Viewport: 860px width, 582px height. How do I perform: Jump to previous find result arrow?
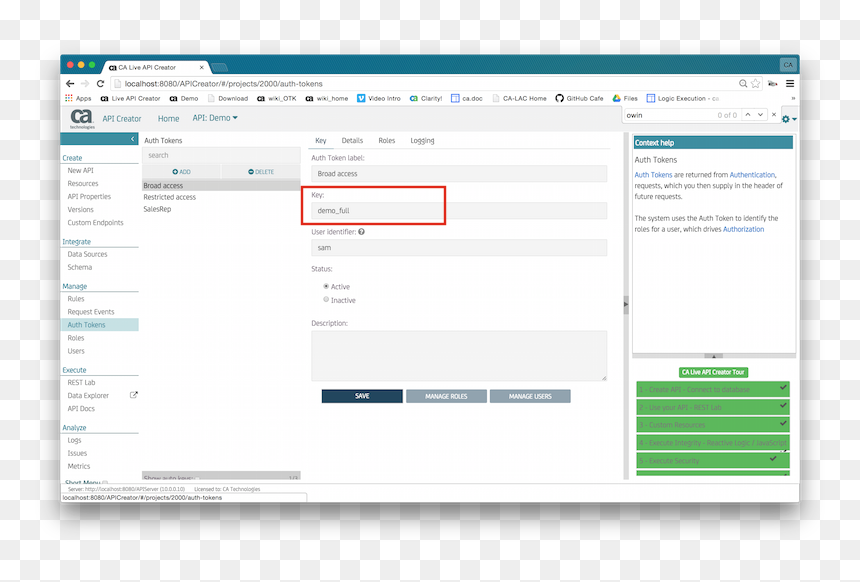(748, 115)
